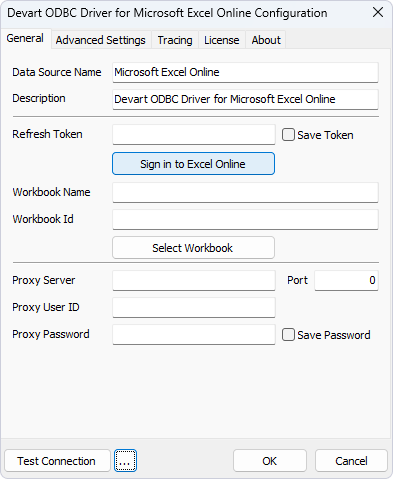
Task: Click the Port number field
Action: 346,280
